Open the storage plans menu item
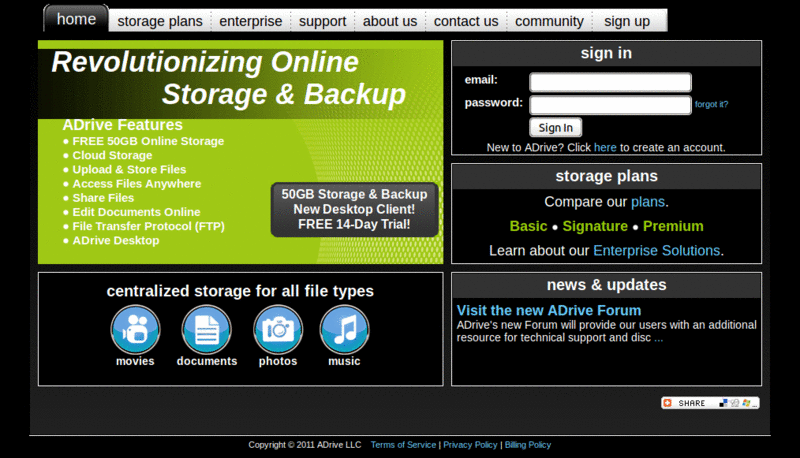Screen dimensions: 800x458 pos(160,21)
